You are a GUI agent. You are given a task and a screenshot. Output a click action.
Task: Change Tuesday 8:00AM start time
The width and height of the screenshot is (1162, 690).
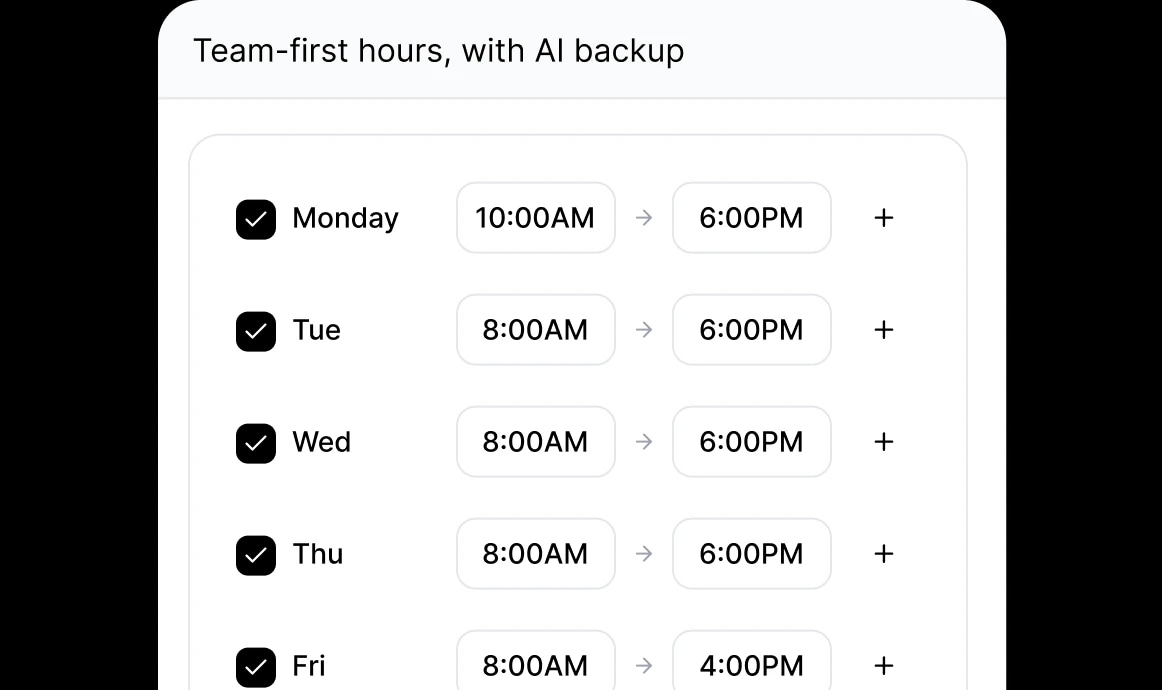coord(535,330)
